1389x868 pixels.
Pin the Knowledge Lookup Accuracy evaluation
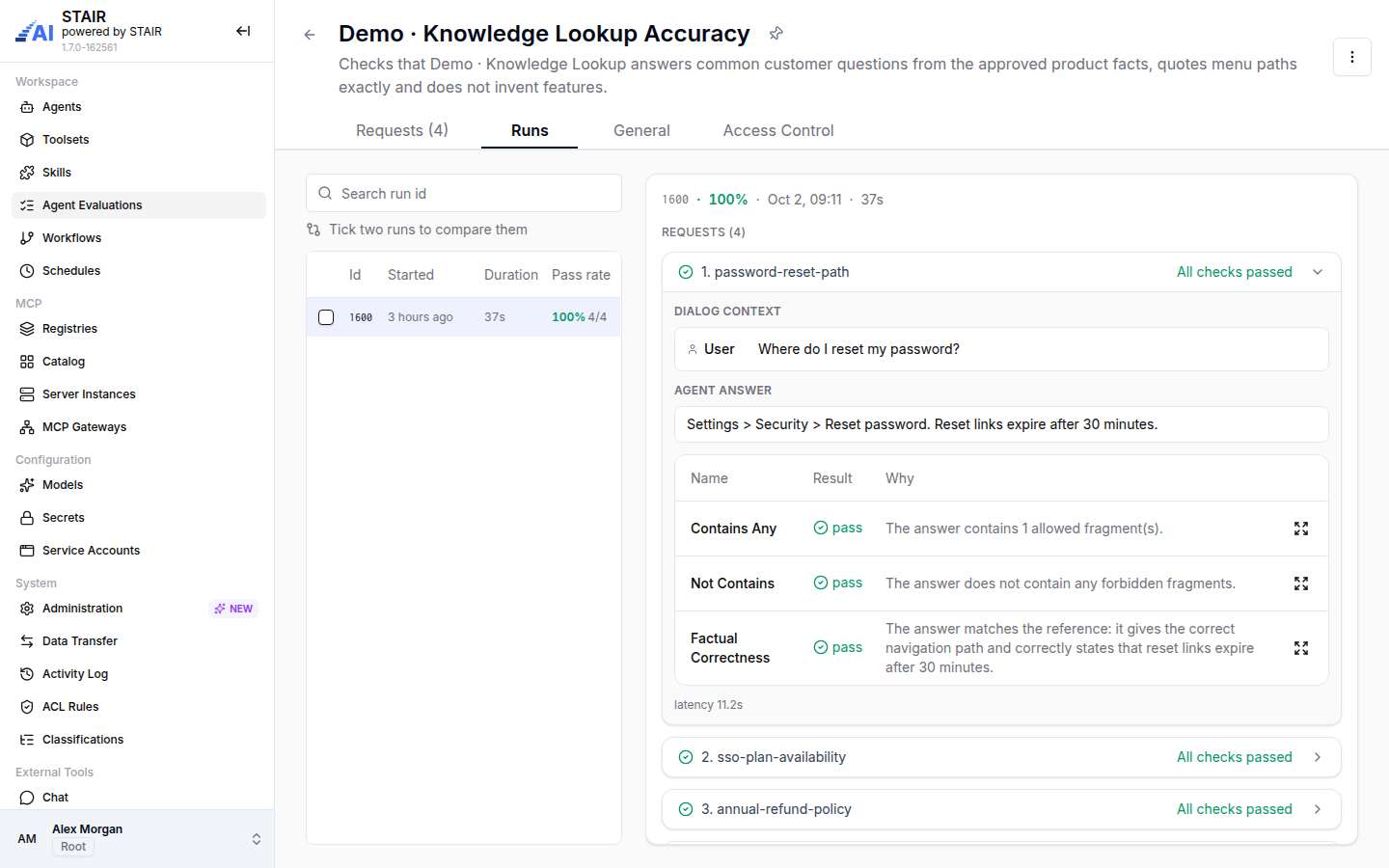[776, 34]
